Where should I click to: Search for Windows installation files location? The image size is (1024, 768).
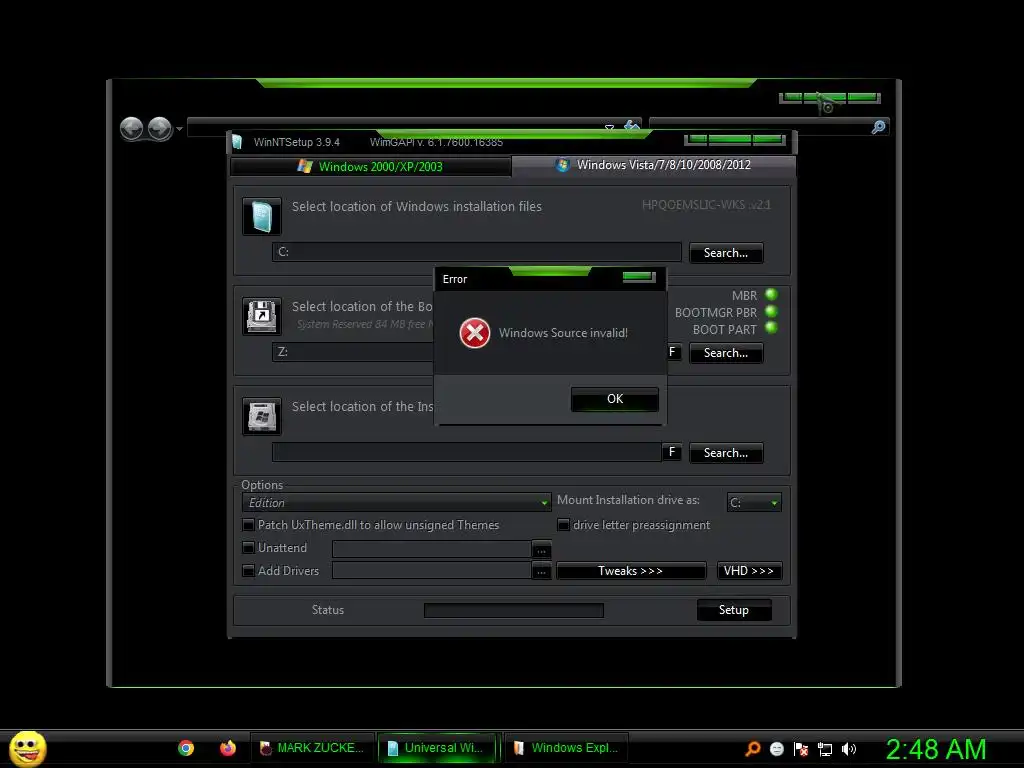(x=726, y=253)
